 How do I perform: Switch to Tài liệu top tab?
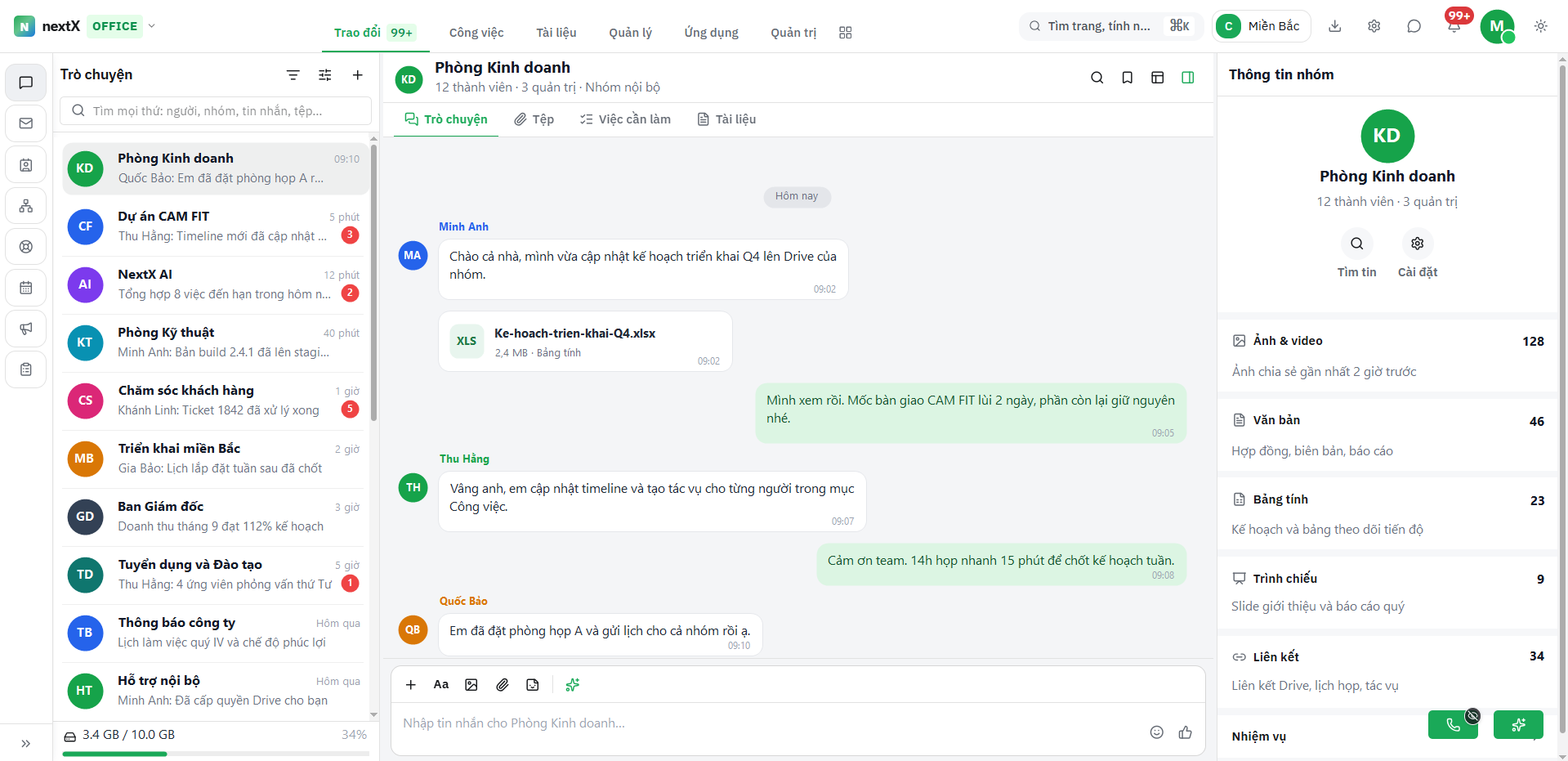[x=556, y=33]
